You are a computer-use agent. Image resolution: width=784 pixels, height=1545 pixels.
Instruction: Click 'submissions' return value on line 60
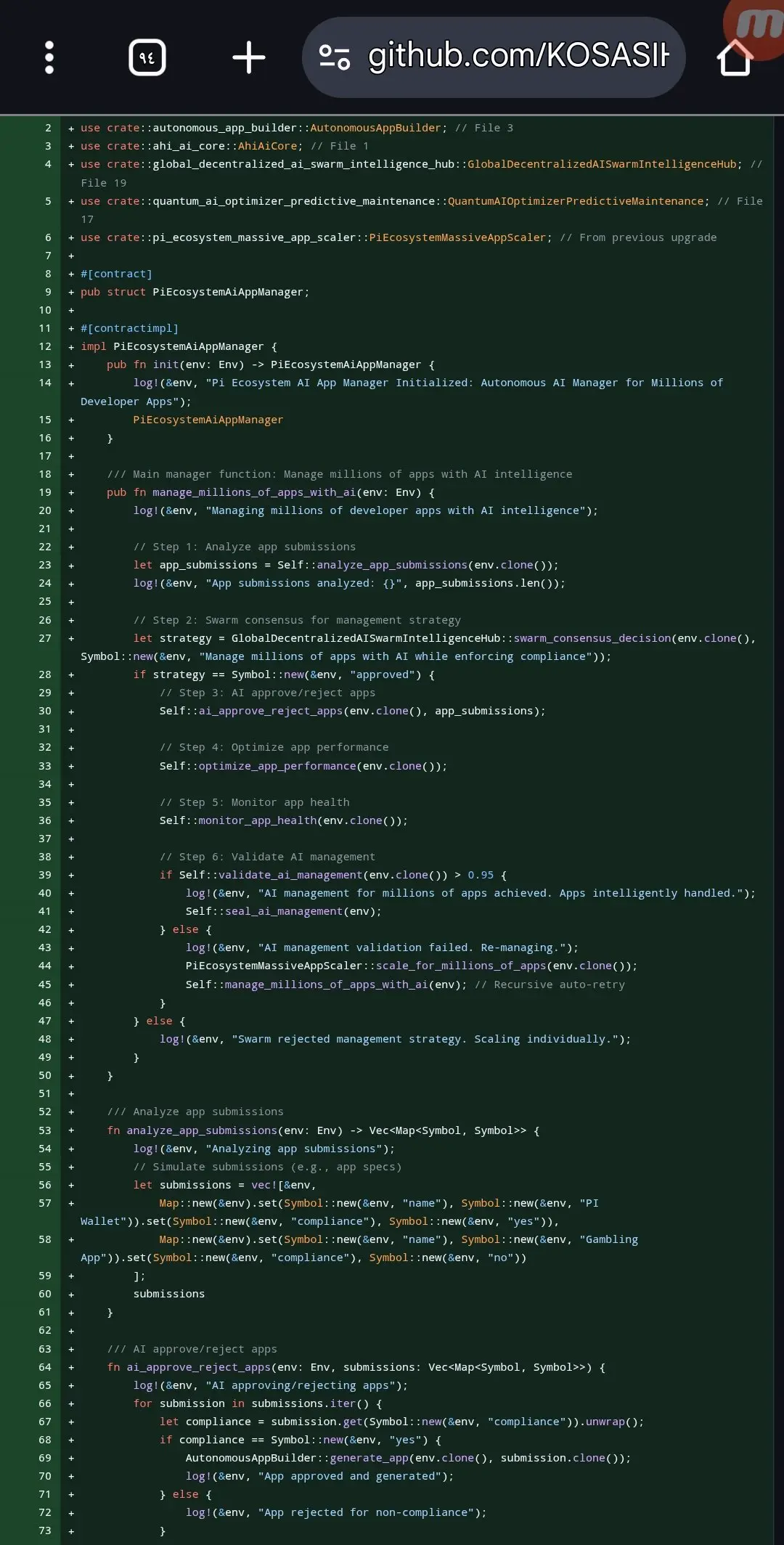(x=169, y=1294)
